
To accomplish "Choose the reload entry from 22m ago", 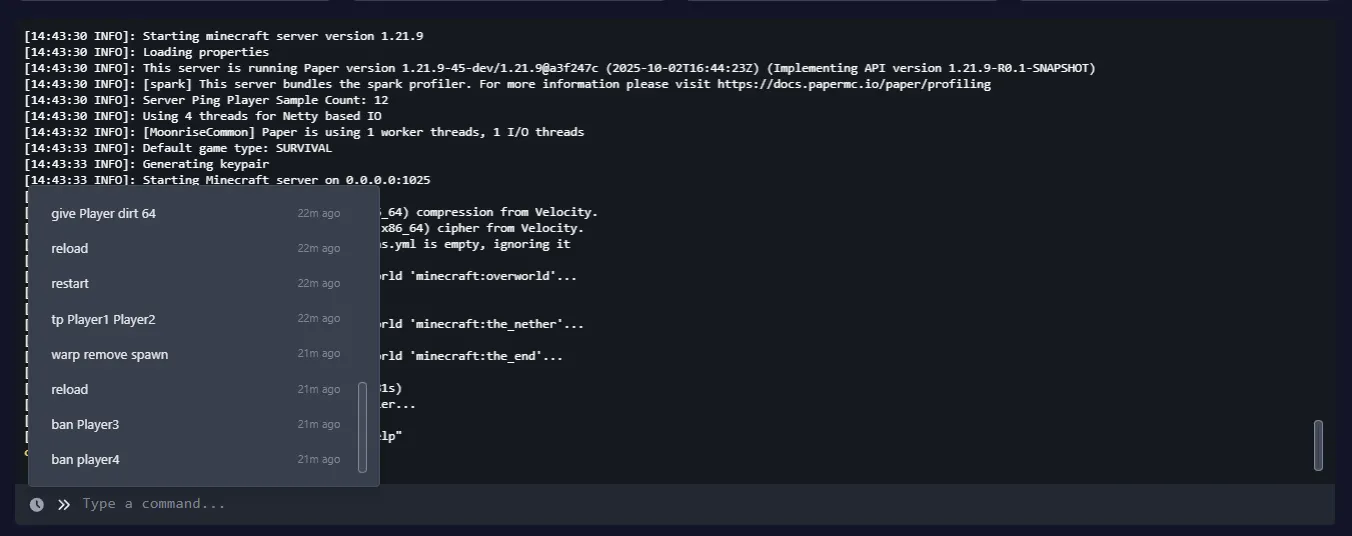I will [70, 249].
